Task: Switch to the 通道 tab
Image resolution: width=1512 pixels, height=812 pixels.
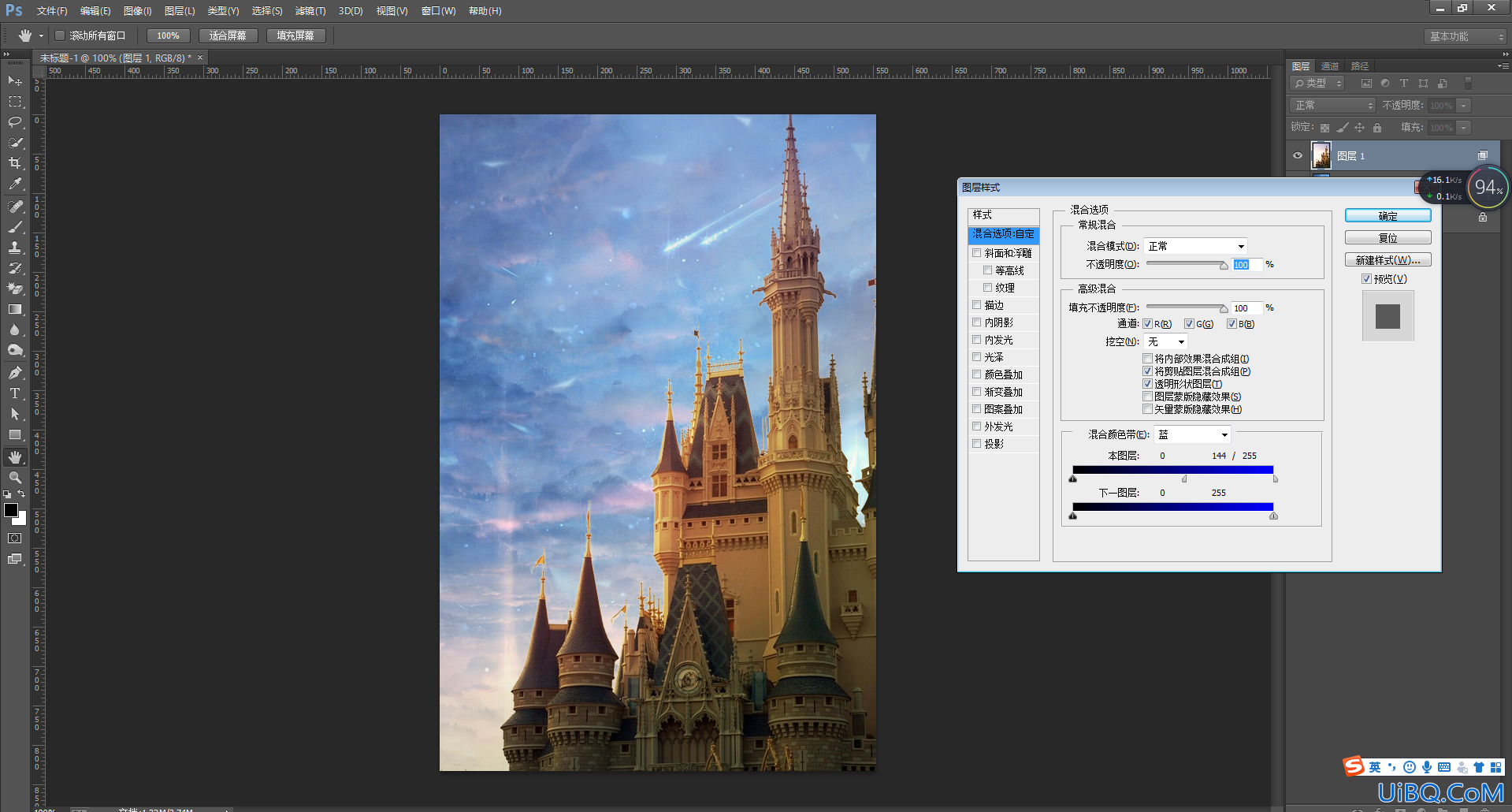Action: (1330, 66)
